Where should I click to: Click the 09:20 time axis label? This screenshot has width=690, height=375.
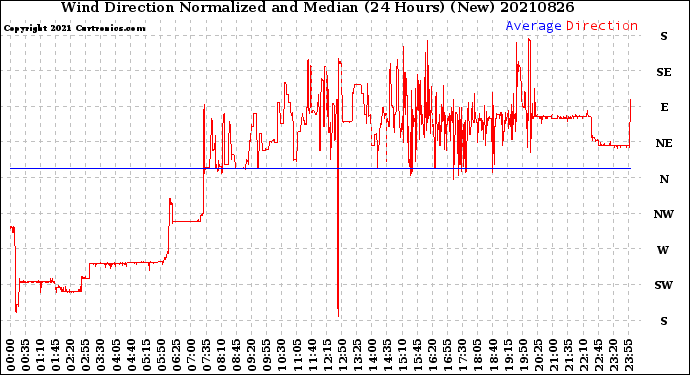pos(251,355)
